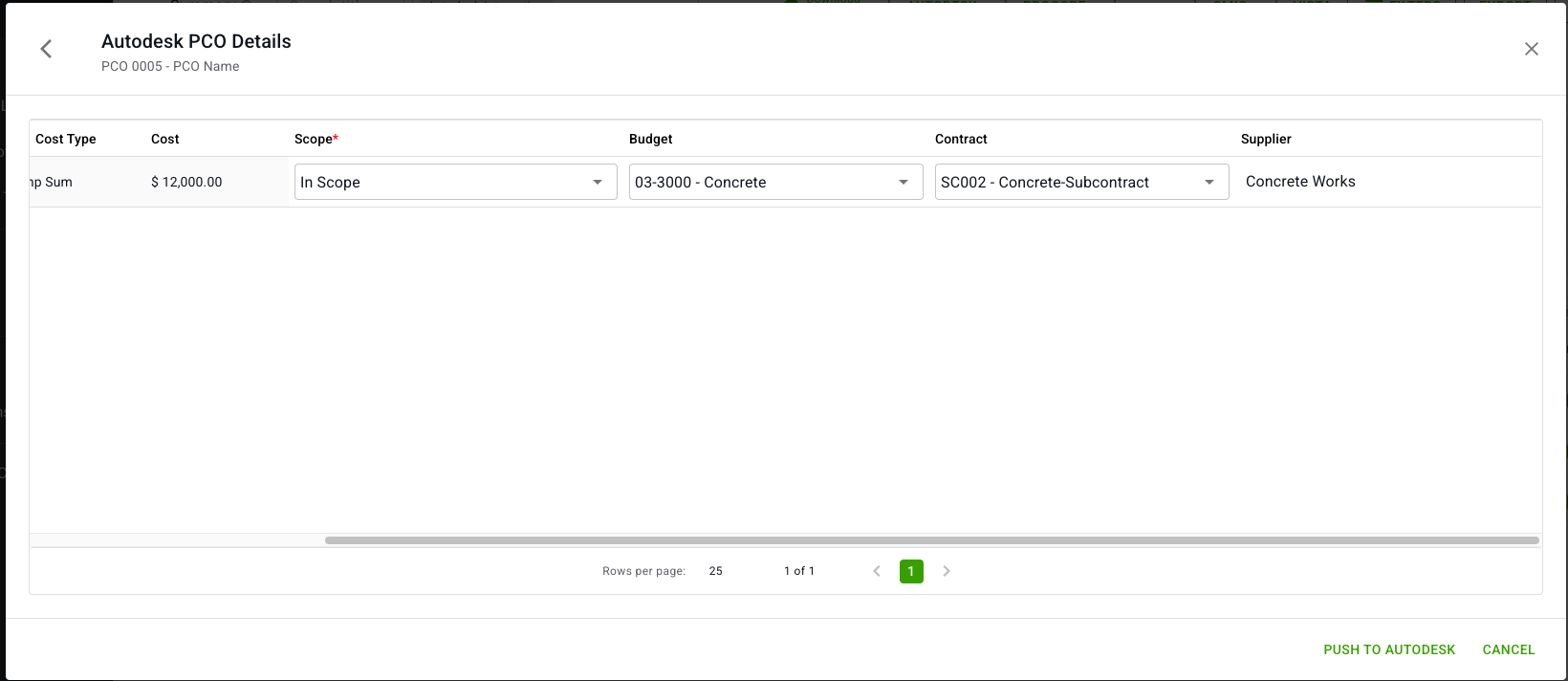Click the Cost Type column header
Viewport: 1568px width, 681px height.
point(66,139)
